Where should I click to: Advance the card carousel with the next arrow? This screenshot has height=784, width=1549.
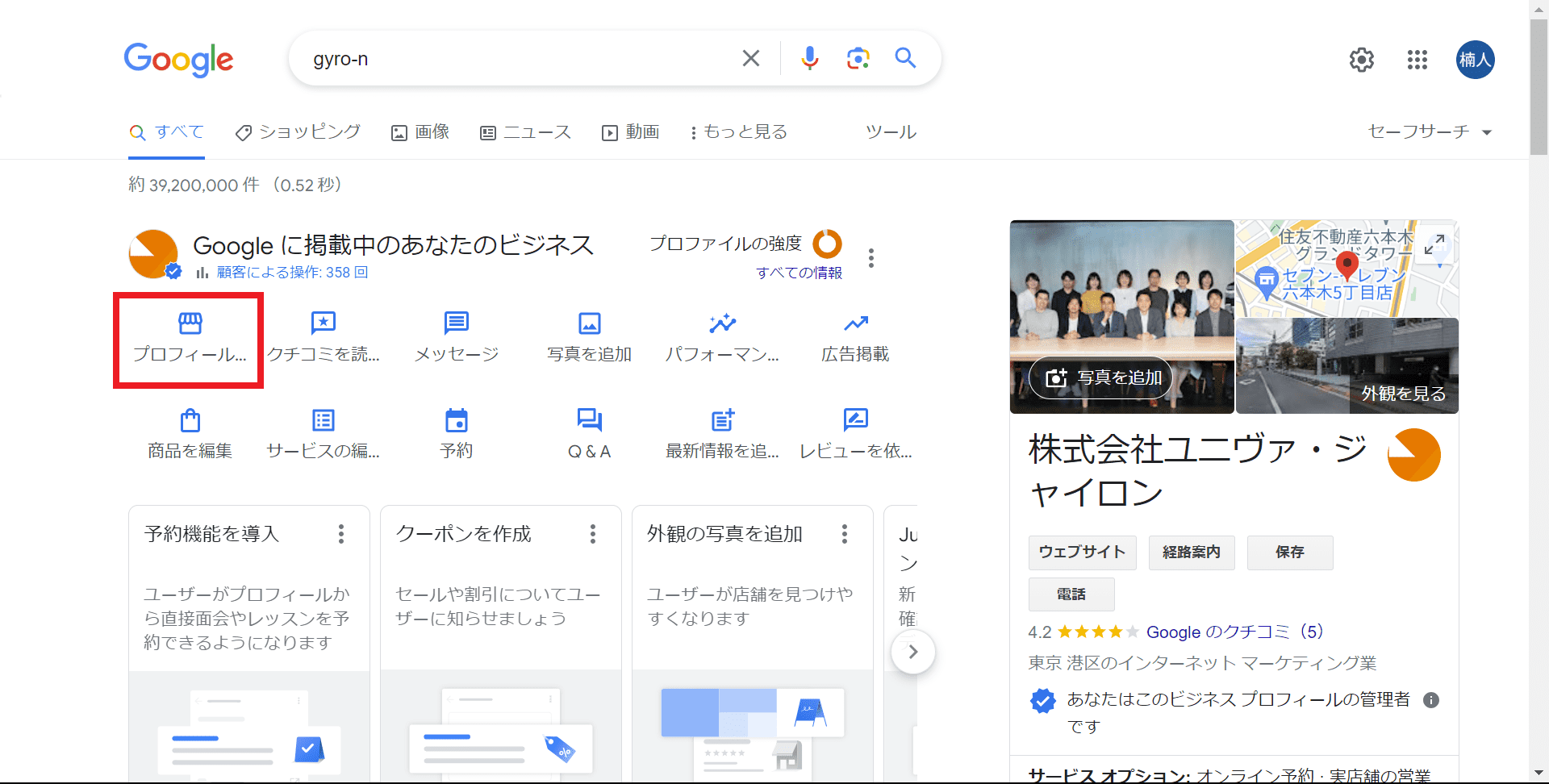(913, 652)
